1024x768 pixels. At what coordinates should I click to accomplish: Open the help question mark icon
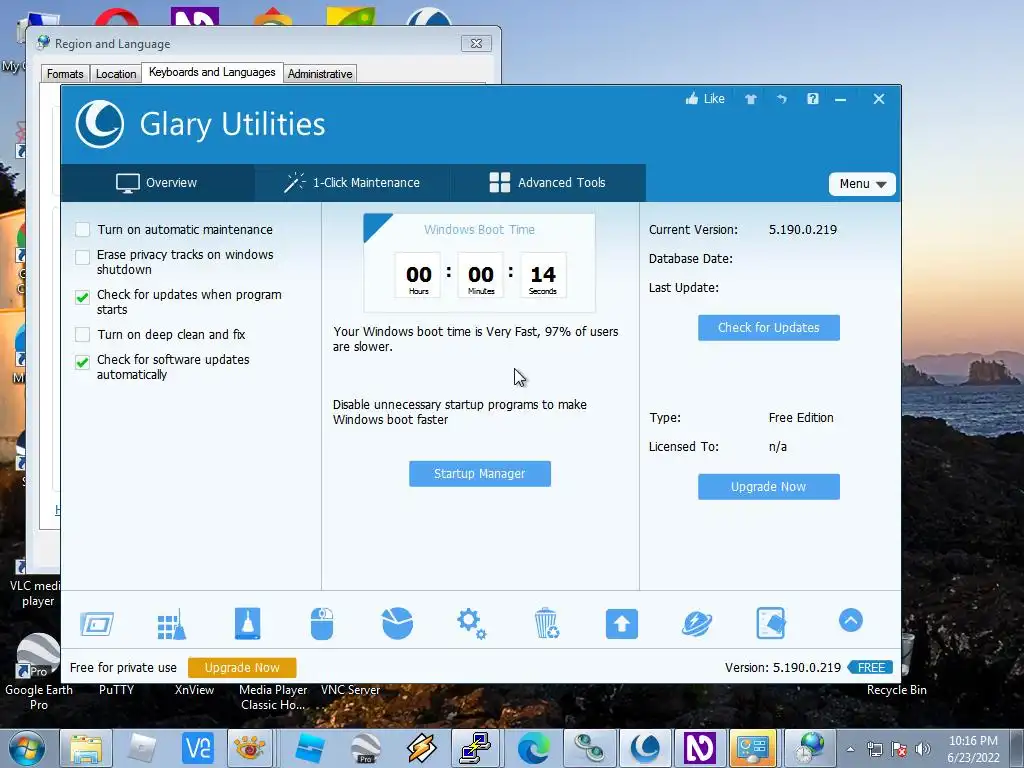[812, 99]
